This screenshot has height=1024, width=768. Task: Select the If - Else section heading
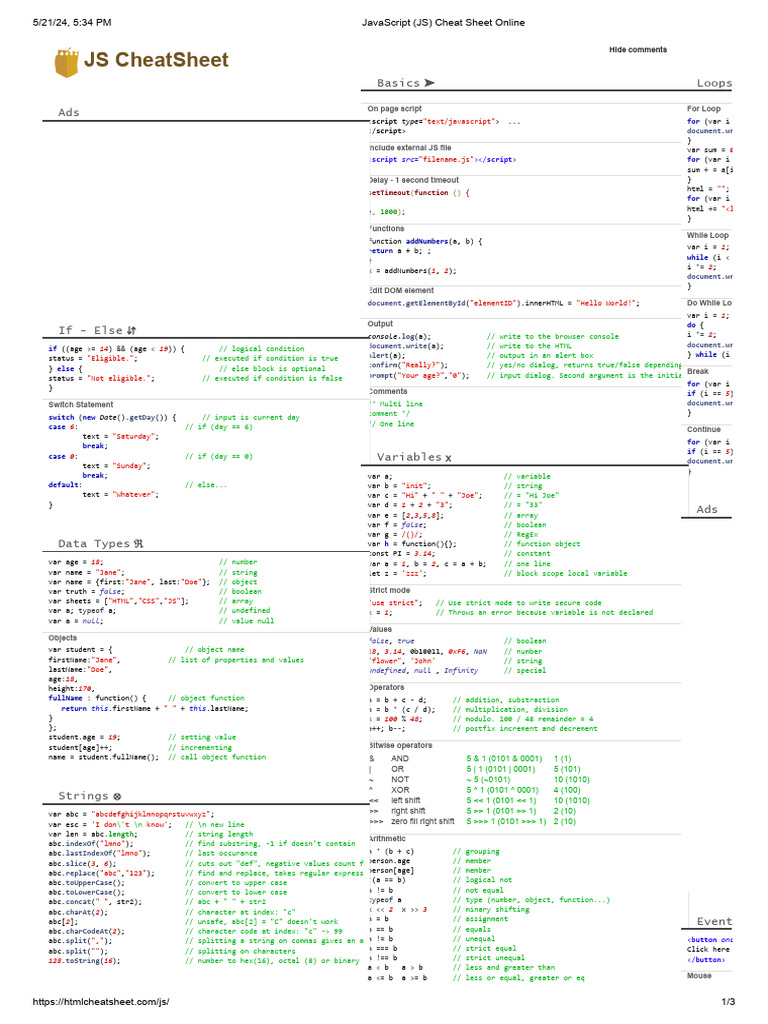(91, 330)
